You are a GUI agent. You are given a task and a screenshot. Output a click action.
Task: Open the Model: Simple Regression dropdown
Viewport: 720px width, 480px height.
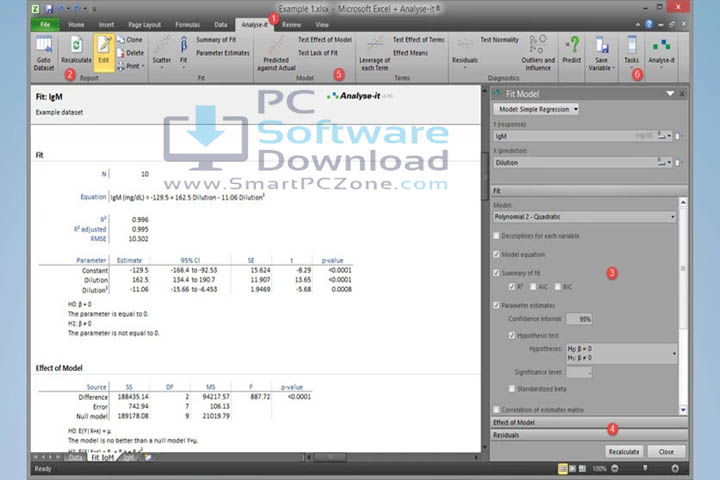pyautogui.click(x=536, y=109)
